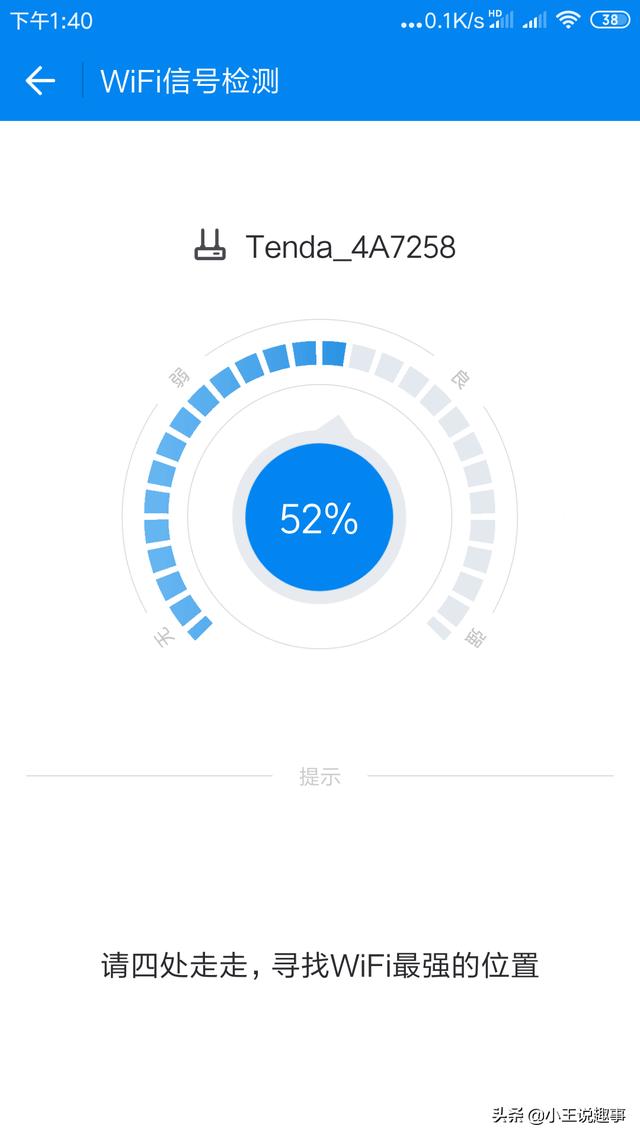
Task: Tap the 弱 label on the gauge
Action: point(179,378)
